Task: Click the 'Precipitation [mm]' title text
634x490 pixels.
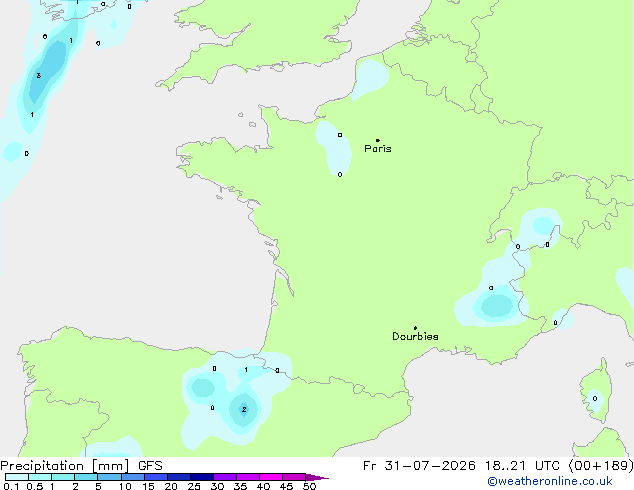Action: tap(65, 466)
